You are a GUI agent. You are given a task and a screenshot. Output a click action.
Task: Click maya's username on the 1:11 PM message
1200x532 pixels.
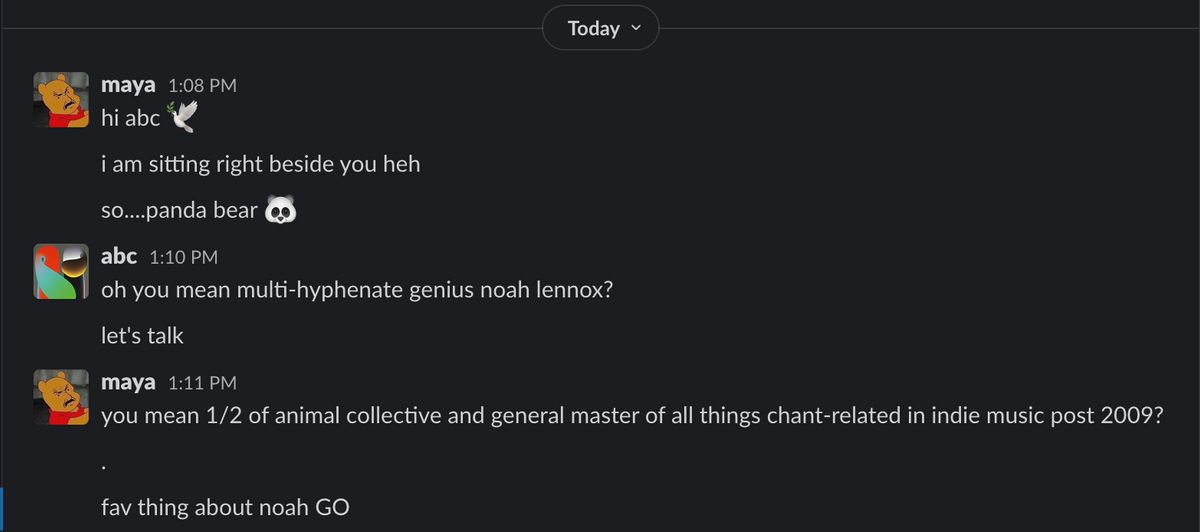[127, 383]
